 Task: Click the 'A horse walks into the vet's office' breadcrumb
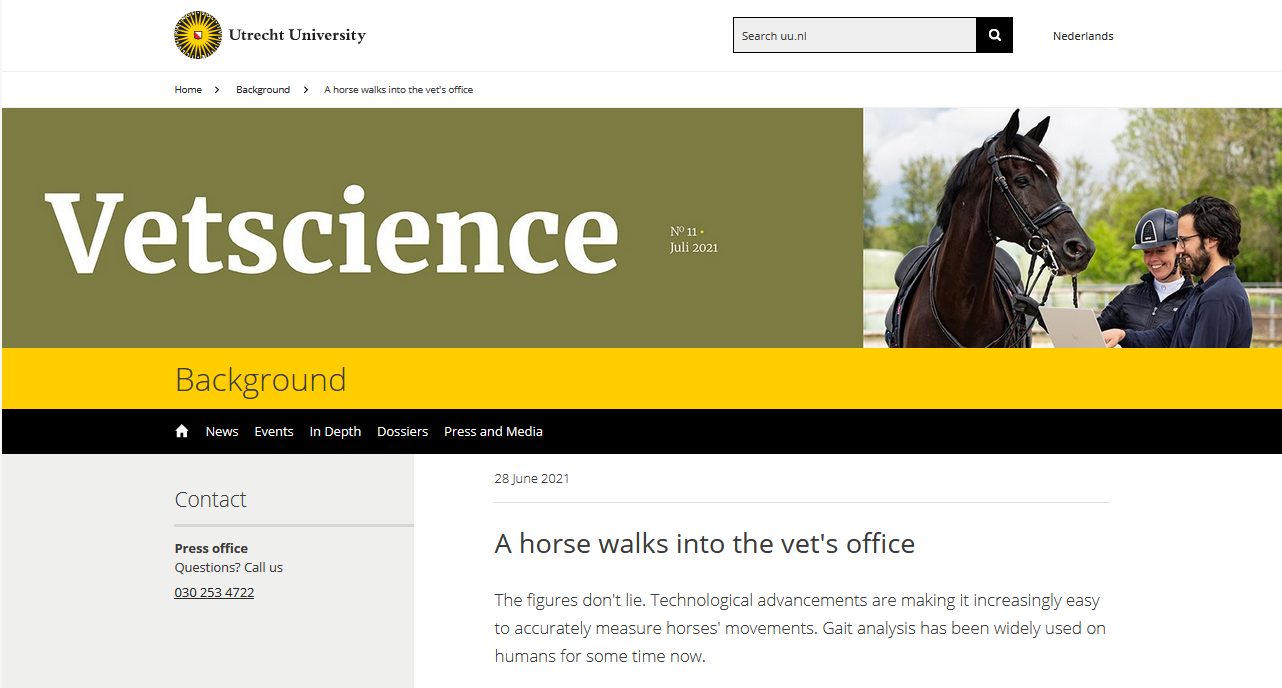[x=399, y=90]
